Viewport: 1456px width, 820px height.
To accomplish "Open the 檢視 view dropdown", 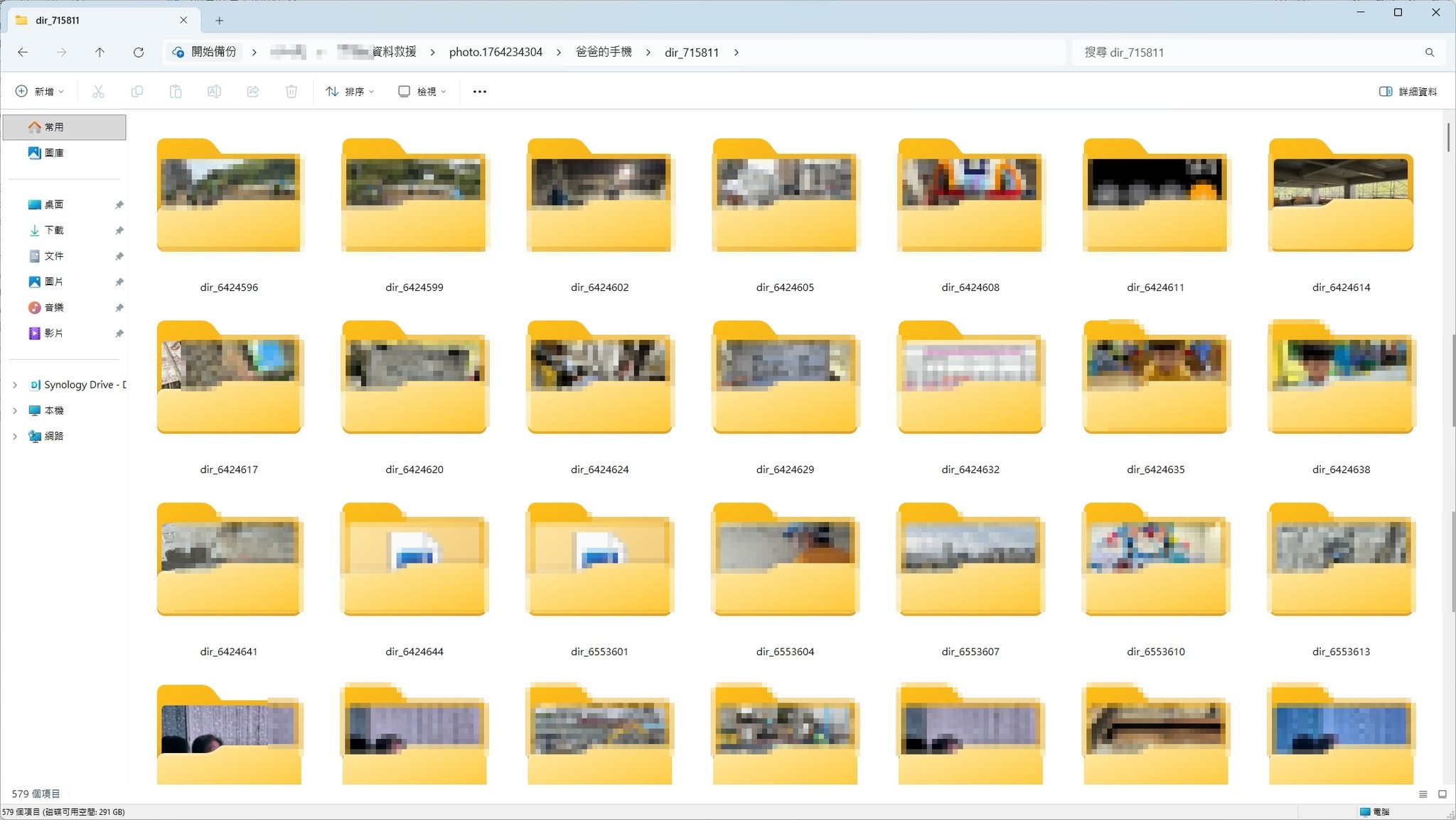I will pos(422,92).
